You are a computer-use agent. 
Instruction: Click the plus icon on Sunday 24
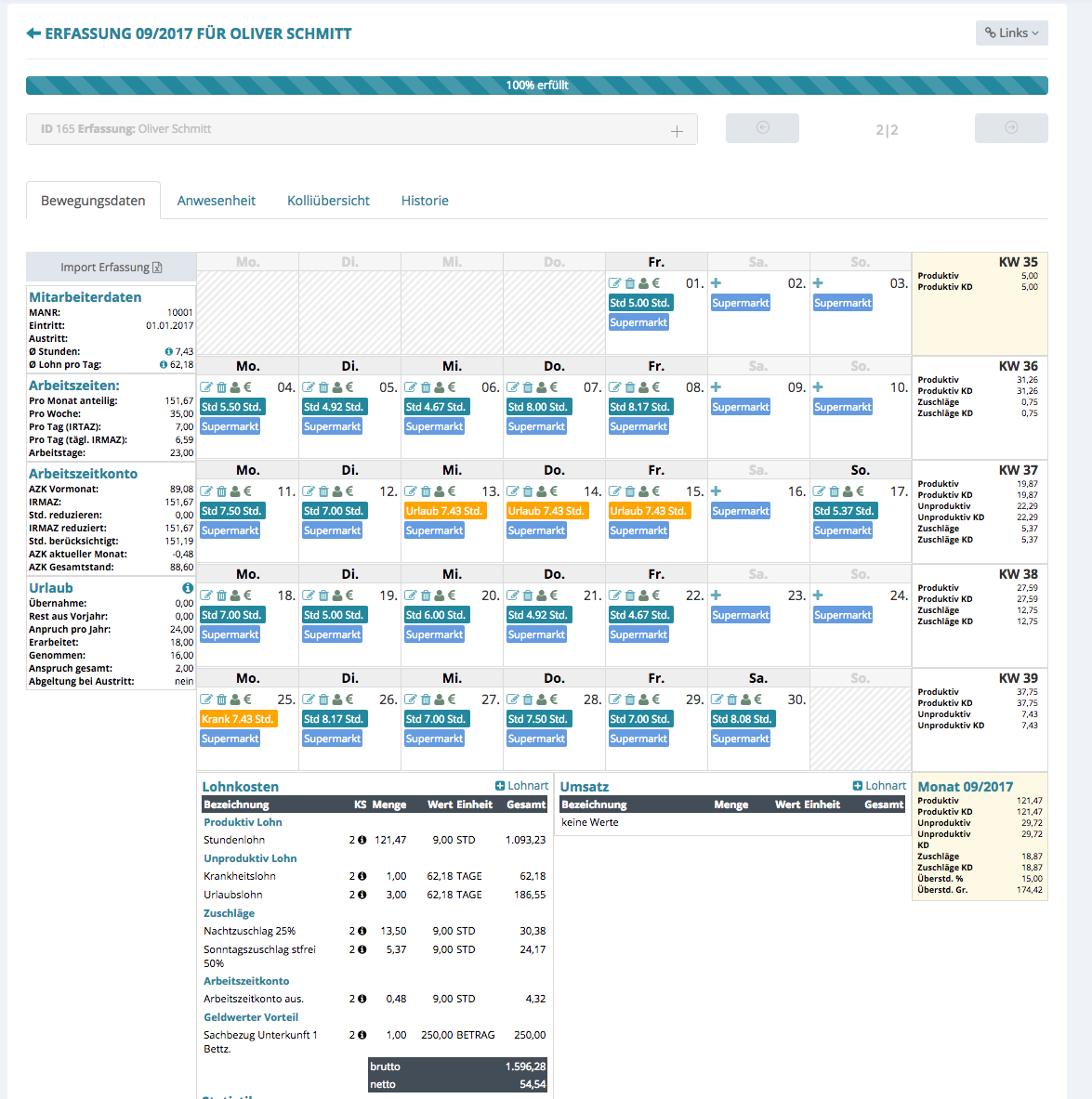[x=818, y=595]
